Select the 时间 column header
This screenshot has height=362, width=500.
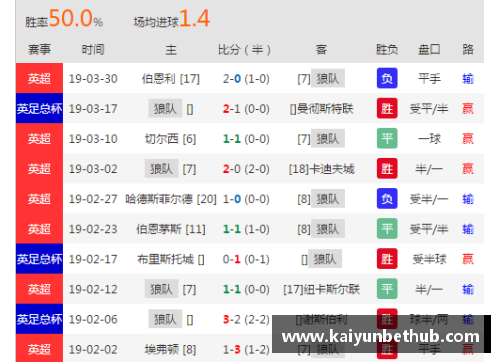93,50
